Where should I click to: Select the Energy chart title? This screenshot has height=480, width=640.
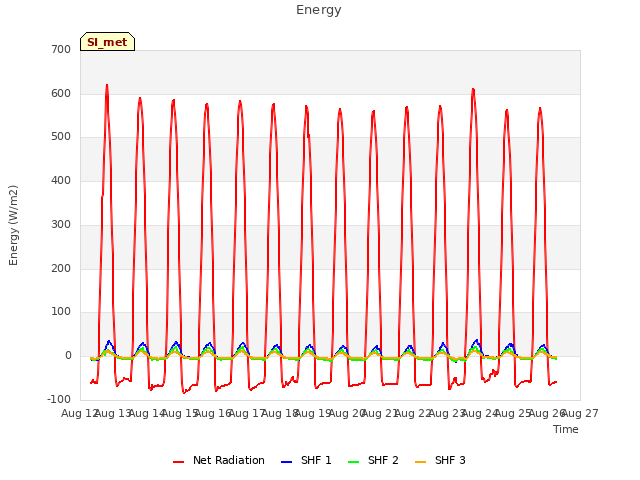pos(319,10)
